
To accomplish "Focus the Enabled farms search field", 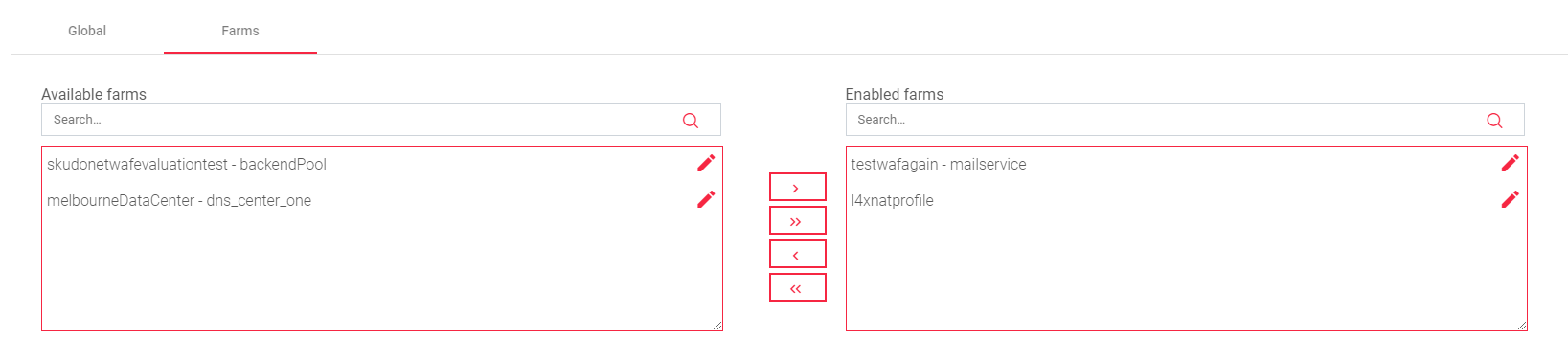I will (x=1185, y=120).
